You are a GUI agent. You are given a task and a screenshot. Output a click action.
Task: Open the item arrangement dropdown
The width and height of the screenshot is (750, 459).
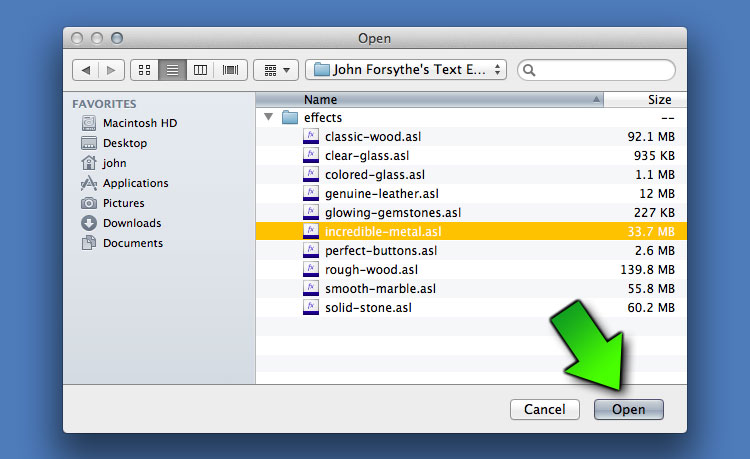(x=276, y=70)
